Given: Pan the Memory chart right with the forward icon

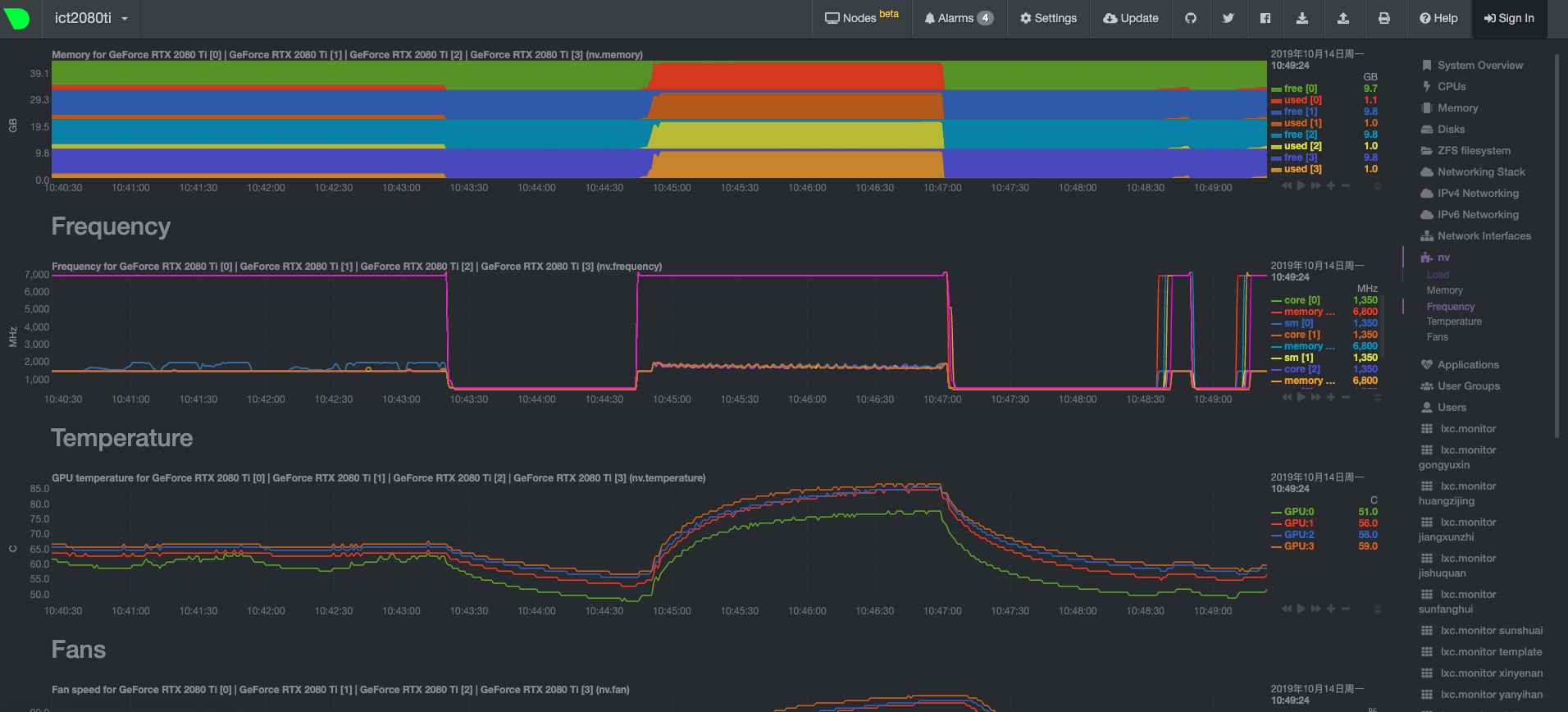Looking at the screenshot, I should pyautogui.click(x=1315, y=186).
